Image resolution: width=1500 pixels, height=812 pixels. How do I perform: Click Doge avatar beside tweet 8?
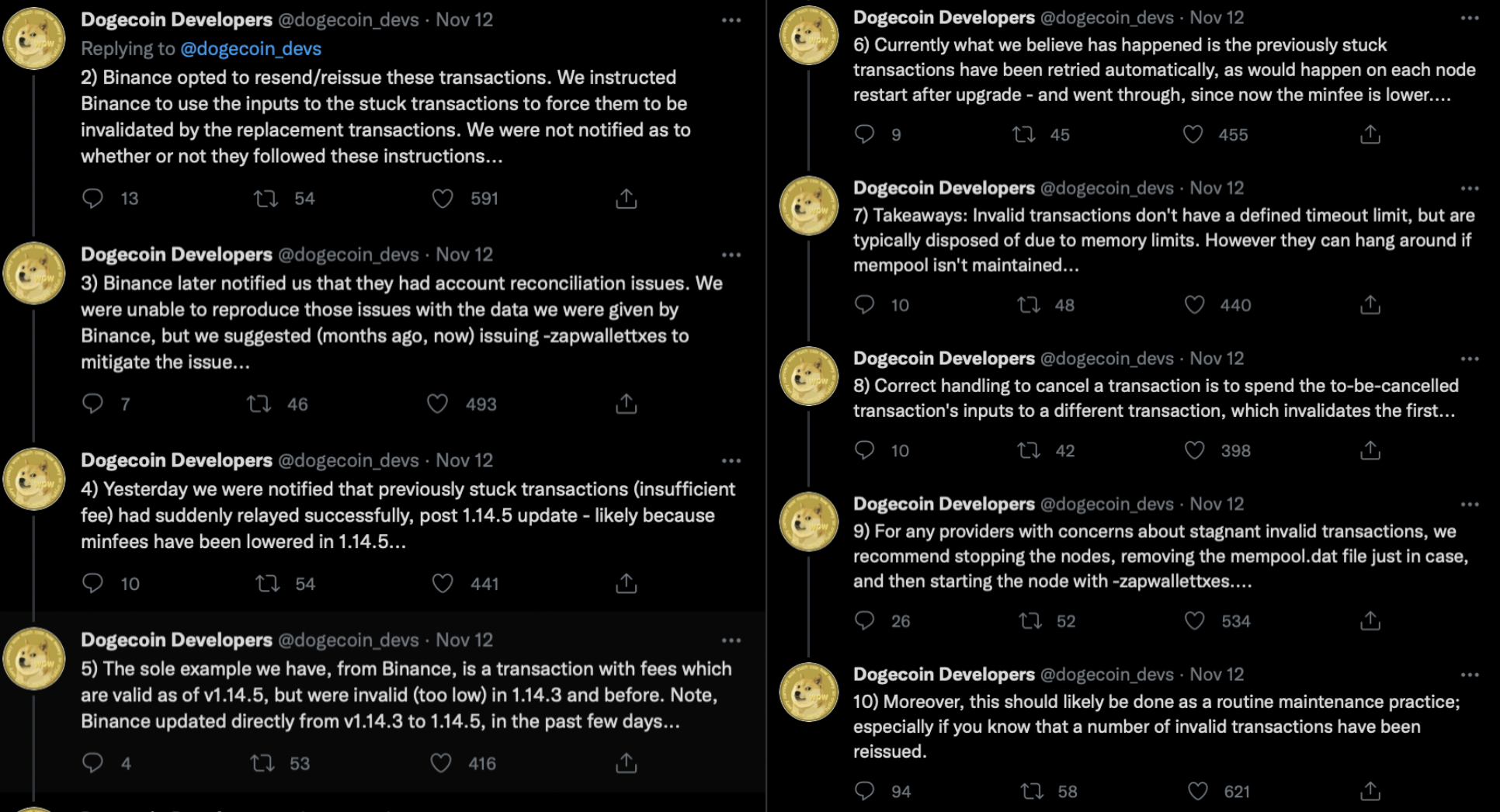click(x=808, y=377)
